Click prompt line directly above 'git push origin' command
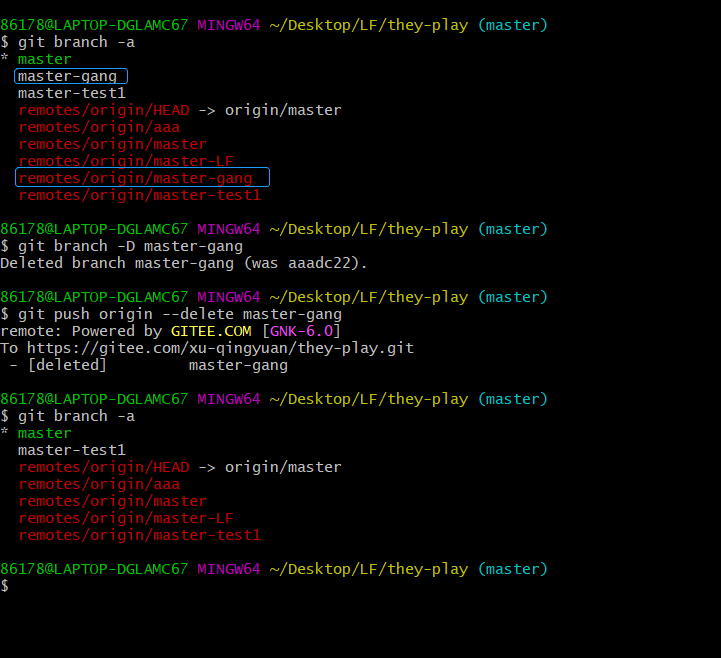Screen dimensions: 721x658 [274, 297]
